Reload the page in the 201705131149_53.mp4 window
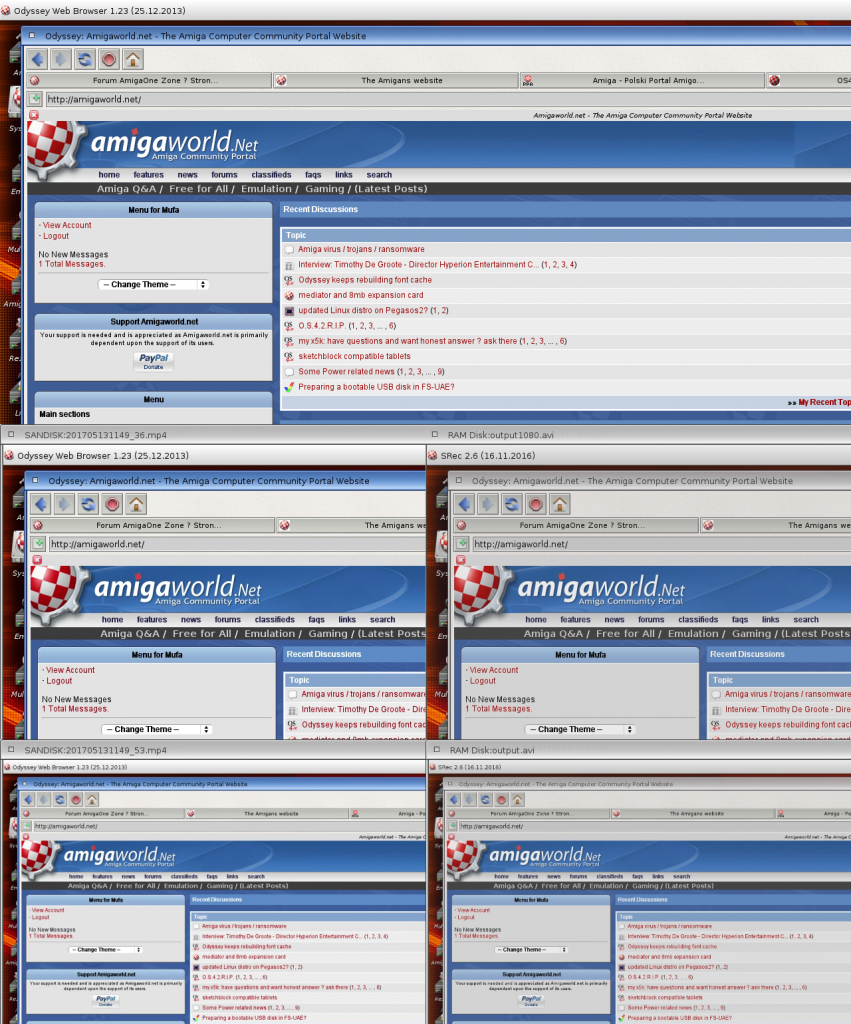851x1024 pixels. pos(60,799)
